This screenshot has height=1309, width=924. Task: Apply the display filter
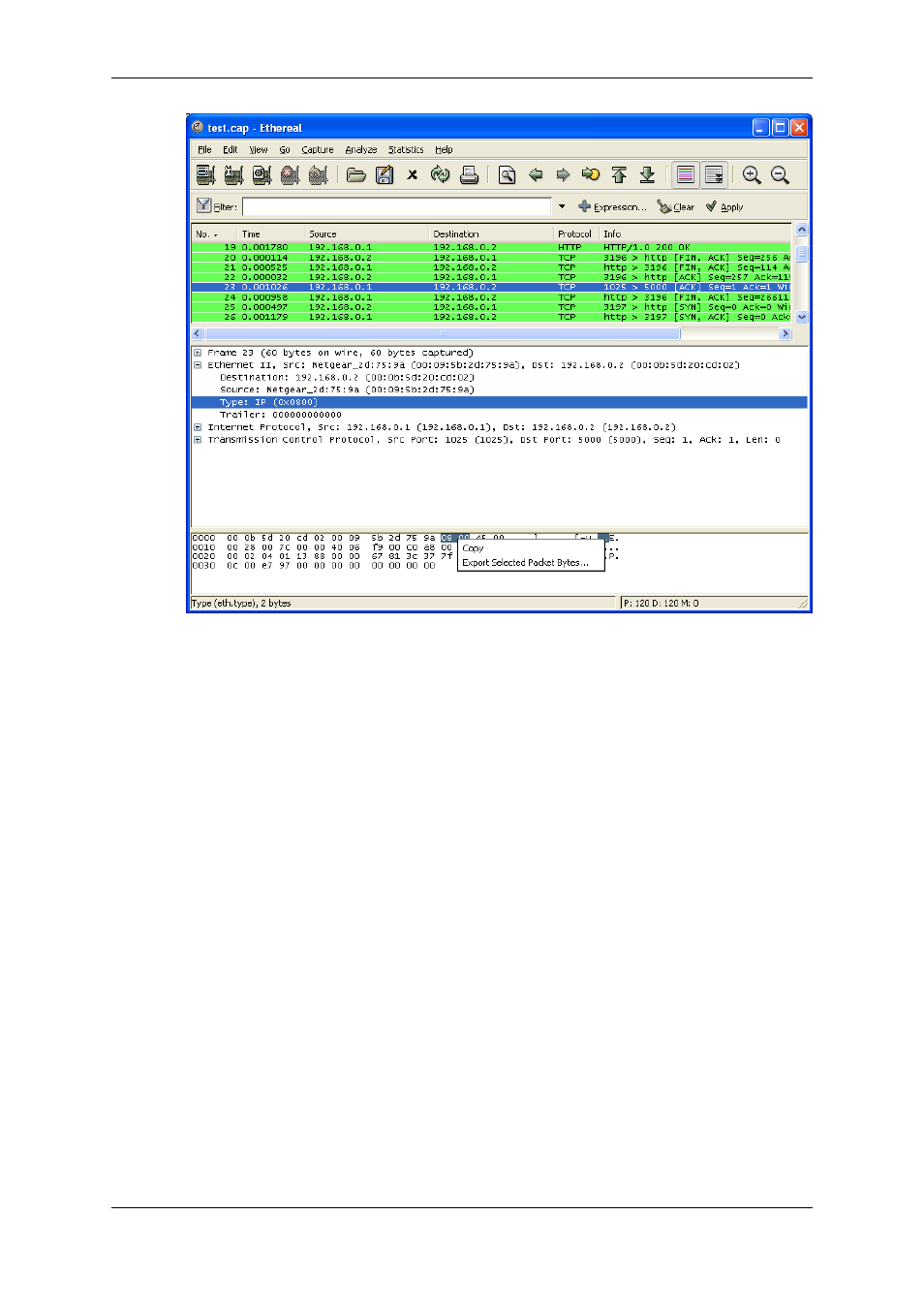coord(724,206)
